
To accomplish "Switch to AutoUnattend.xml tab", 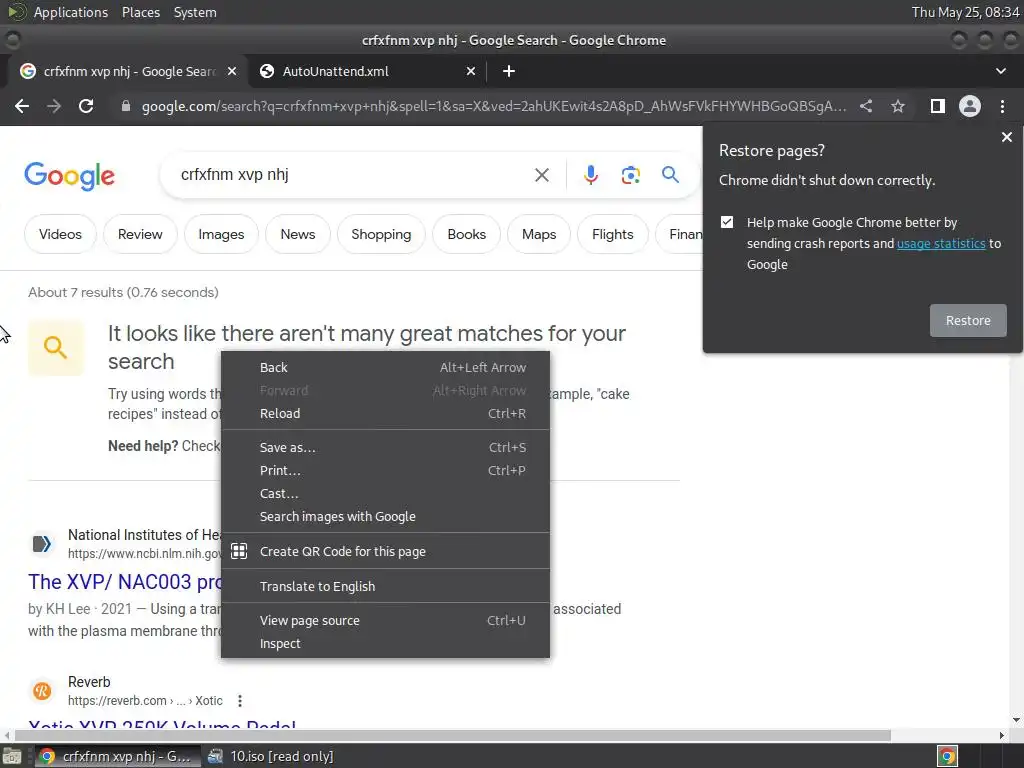I will coord(368,71).
